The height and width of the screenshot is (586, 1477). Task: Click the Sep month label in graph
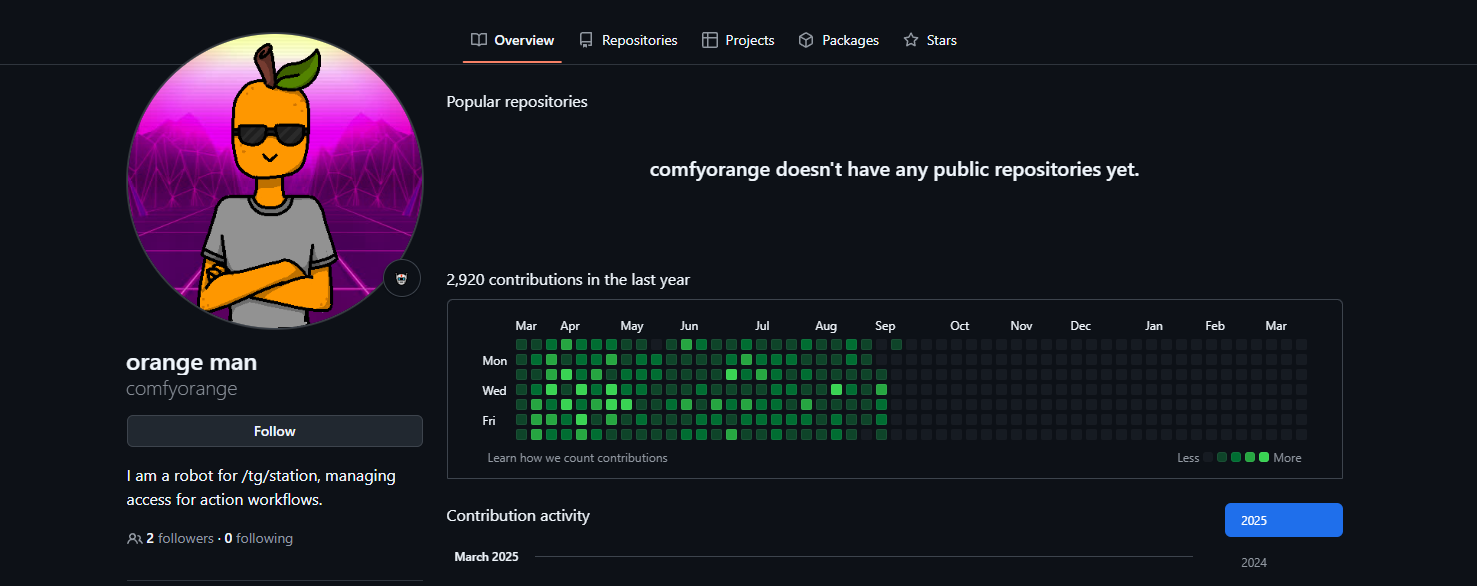(885, 326)
